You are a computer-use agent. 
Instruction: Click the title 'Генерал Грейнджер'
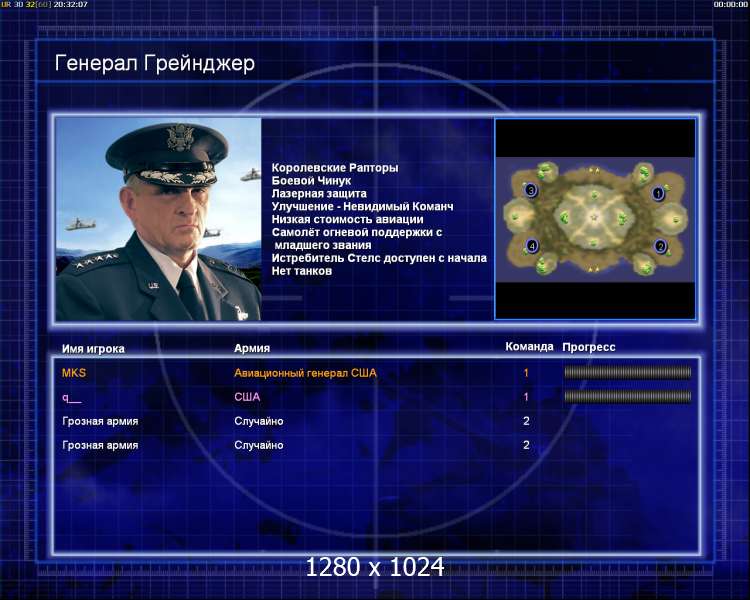tap(154, 63)
